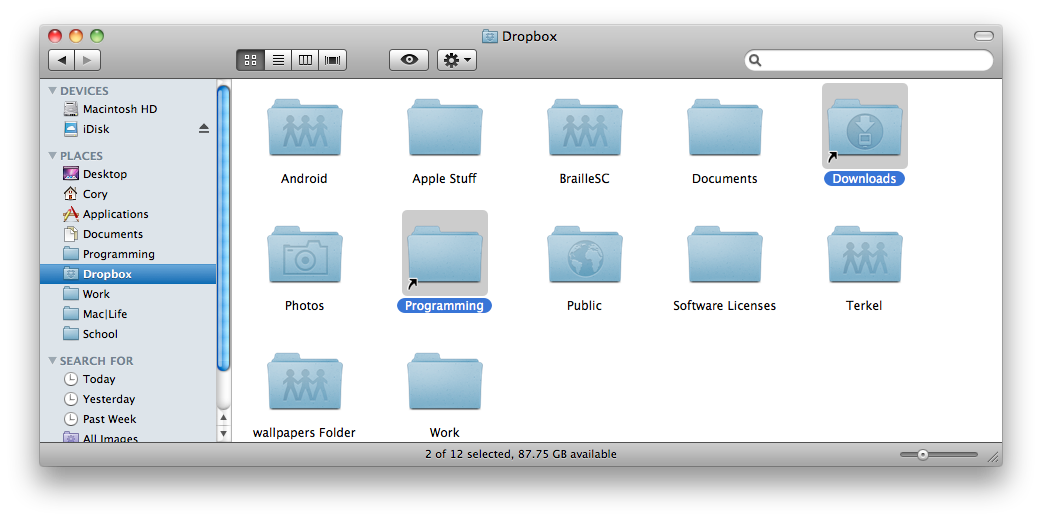Select the Work folder icon in file area
Screen dimensions: 1042x521
[x=445, y=382]
